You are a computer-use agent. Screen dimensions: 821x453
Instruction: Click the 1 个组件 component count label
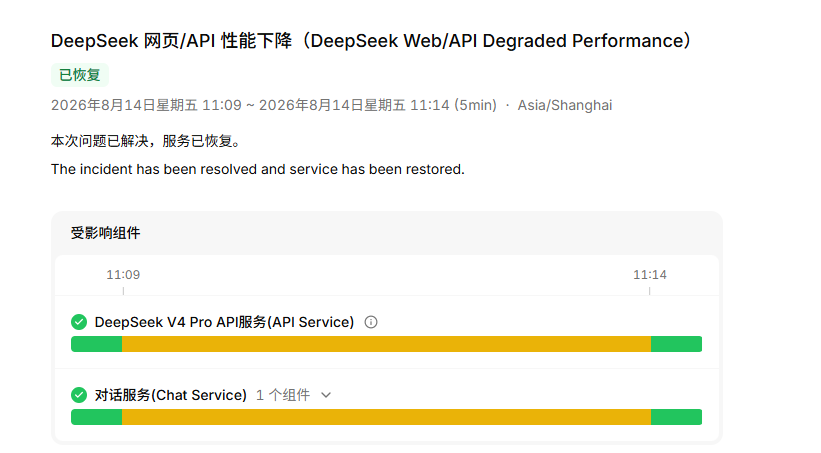pos(283,395)
